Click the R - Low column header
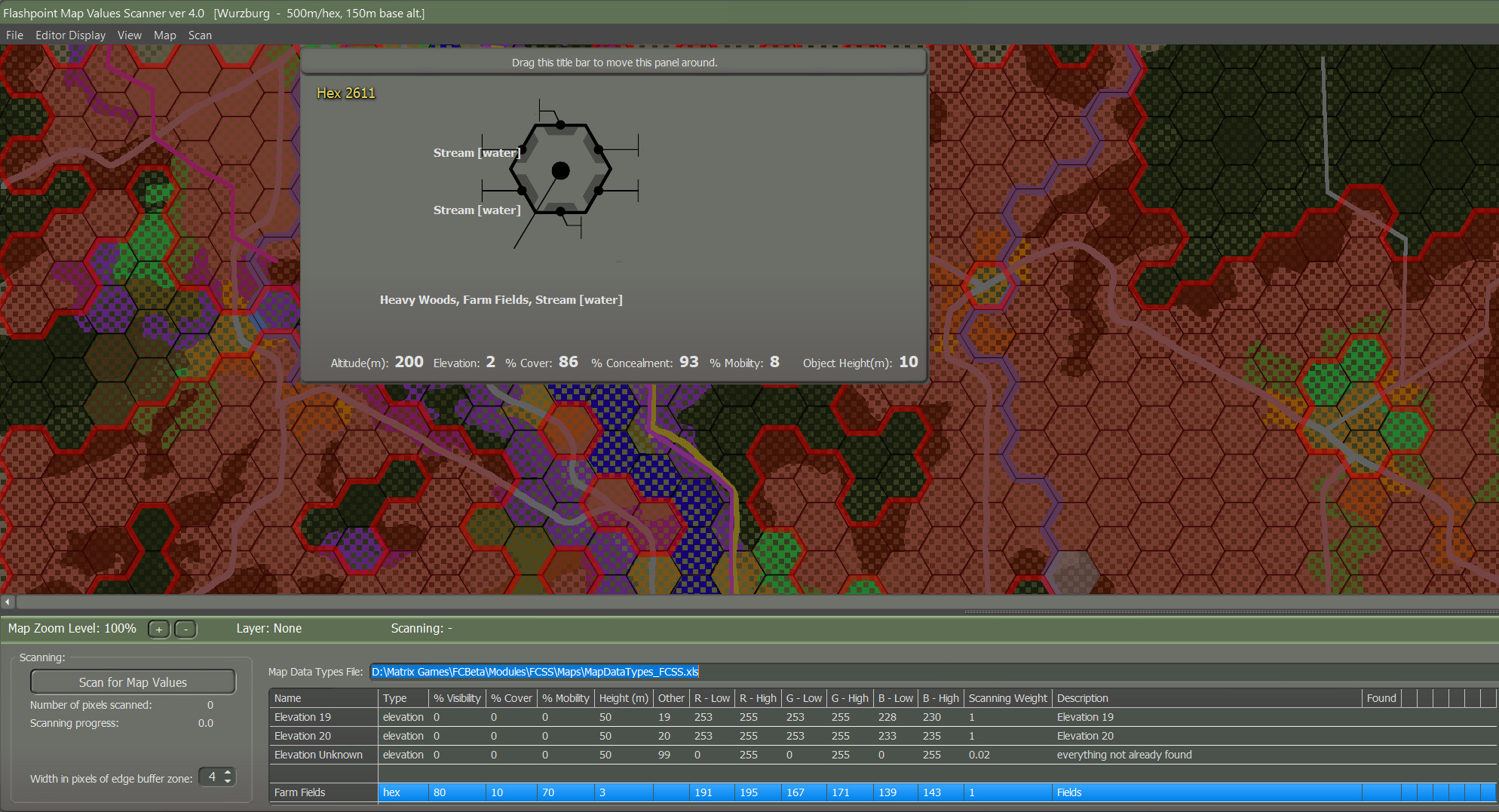 tap(712, 698)
